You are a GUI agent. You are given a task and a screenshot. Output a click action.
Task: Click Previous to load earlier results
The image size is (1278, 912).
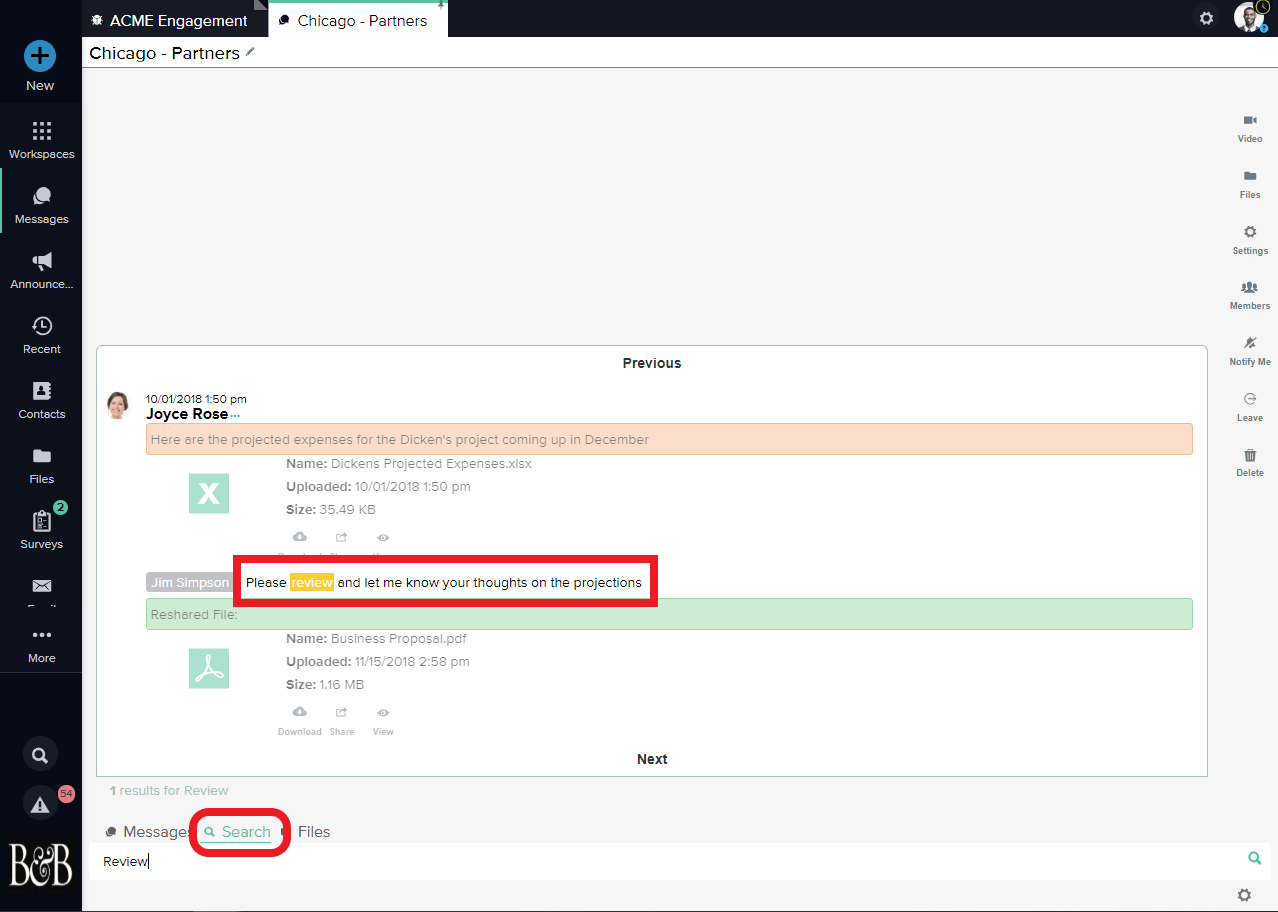pos(652,363)
